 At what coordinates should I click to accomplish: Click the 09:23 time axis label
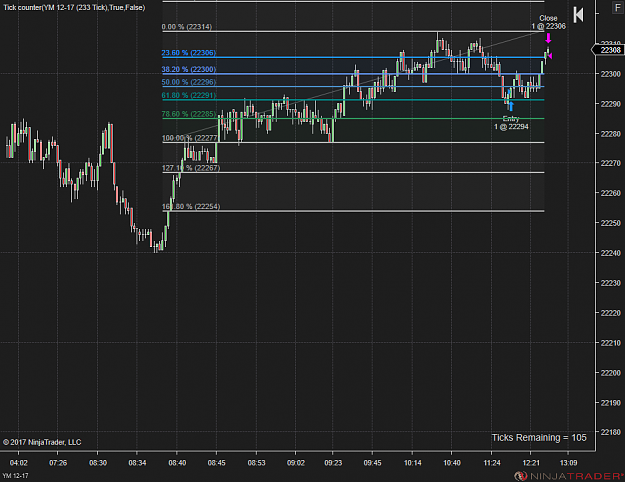point(333,463)
